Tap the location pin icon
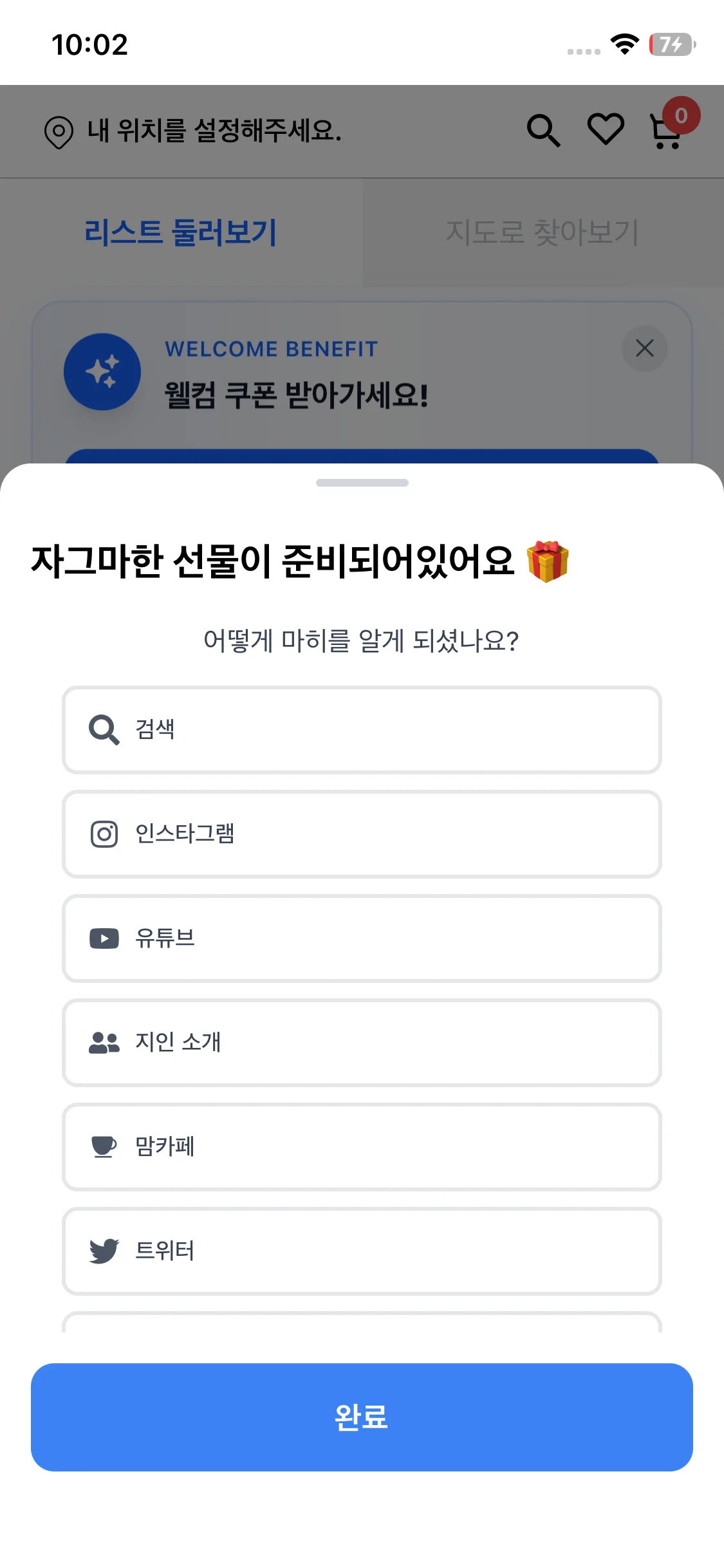The width and height of the screenshot is (724, 1568). (x=59, y=132)
